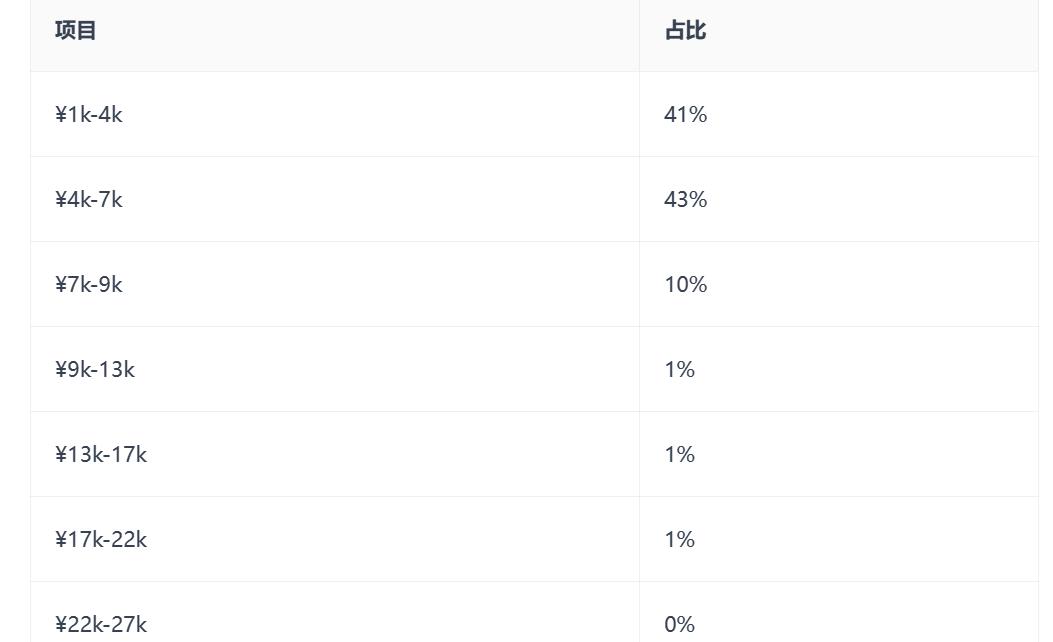Click the 1% value beside ¥9k-13k

(680, 369)
